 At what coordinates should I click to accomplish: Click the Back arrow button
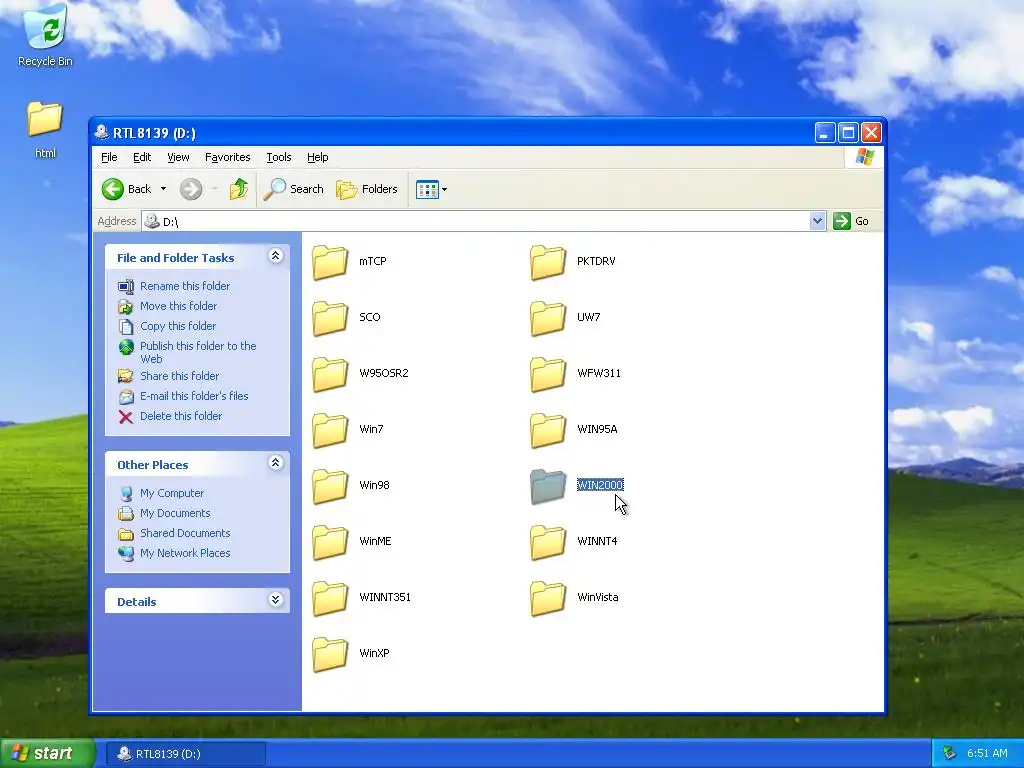pyautogui.click(x=127, y=189)
